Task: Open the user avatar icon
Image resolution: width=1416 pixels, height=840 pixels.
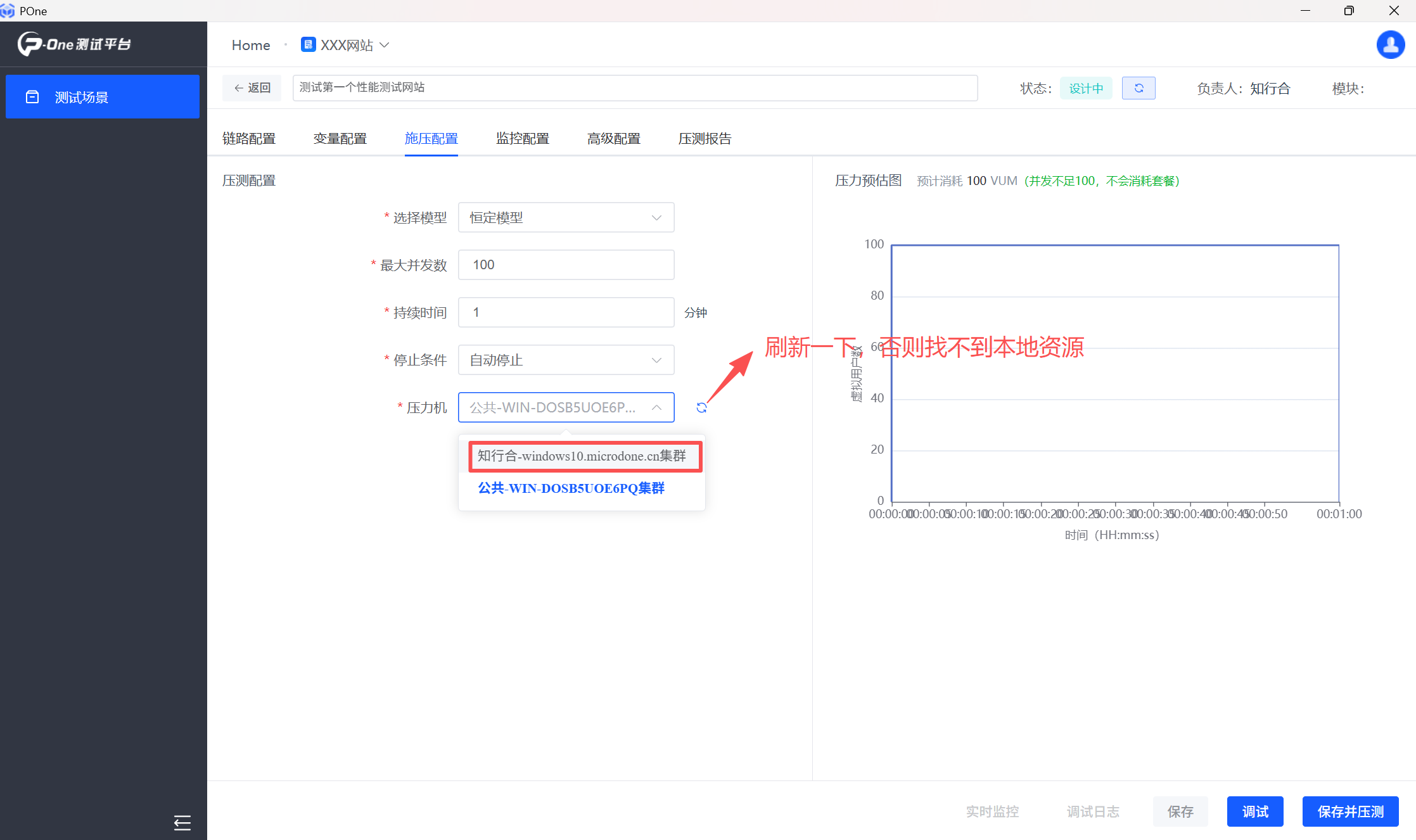Action: click(1390, 45)
